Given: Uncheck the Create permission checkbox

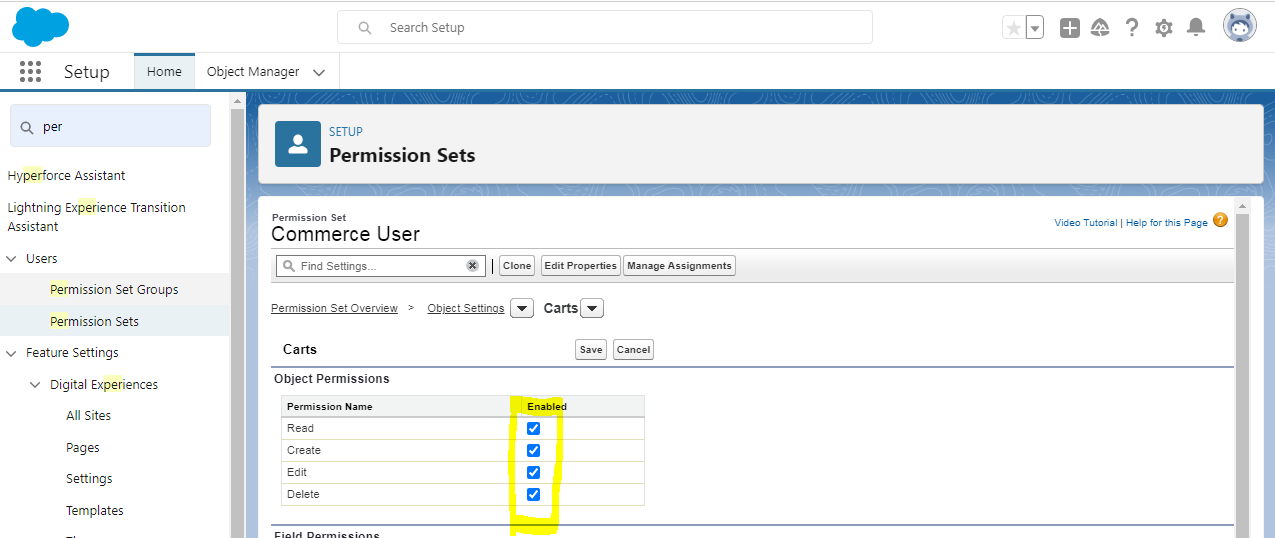Looking at the screenshot, I should click(533, 450).
